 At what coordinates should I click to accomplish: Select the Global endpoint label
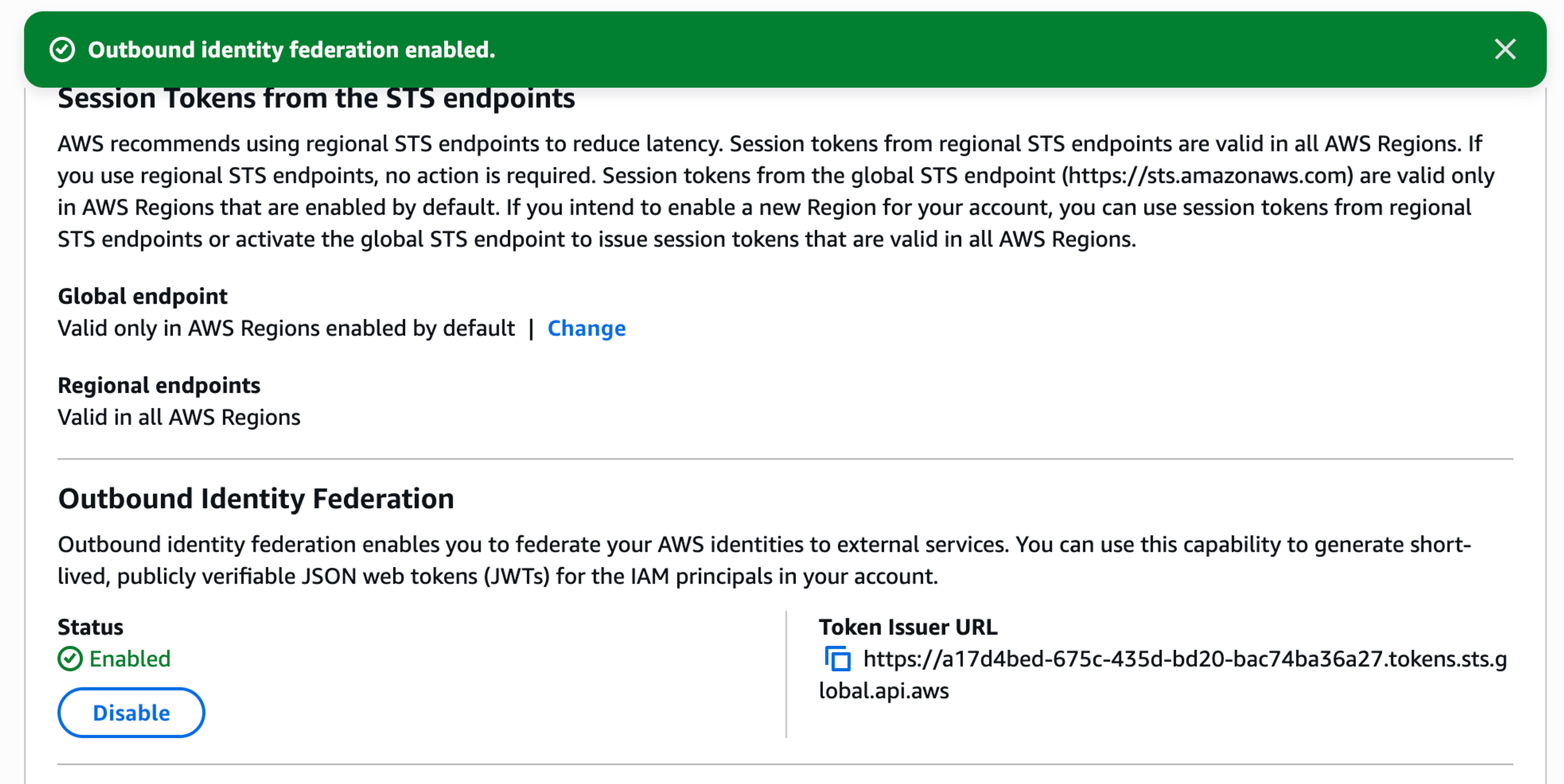tap(142, 296)
